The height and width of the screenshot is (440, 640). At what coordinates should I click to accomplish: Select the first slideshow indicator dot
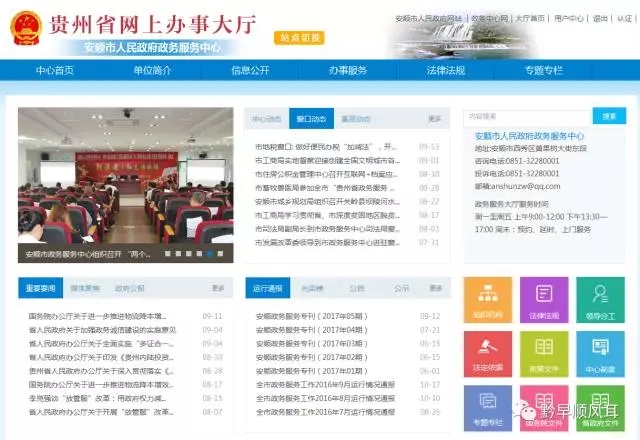point(167,253)
